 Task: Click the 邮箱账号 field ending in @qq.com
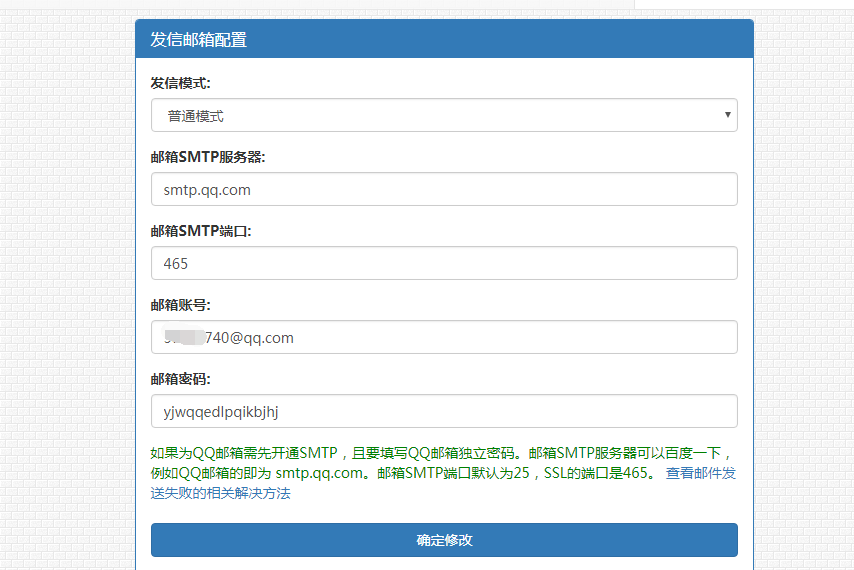pos(444,337)
